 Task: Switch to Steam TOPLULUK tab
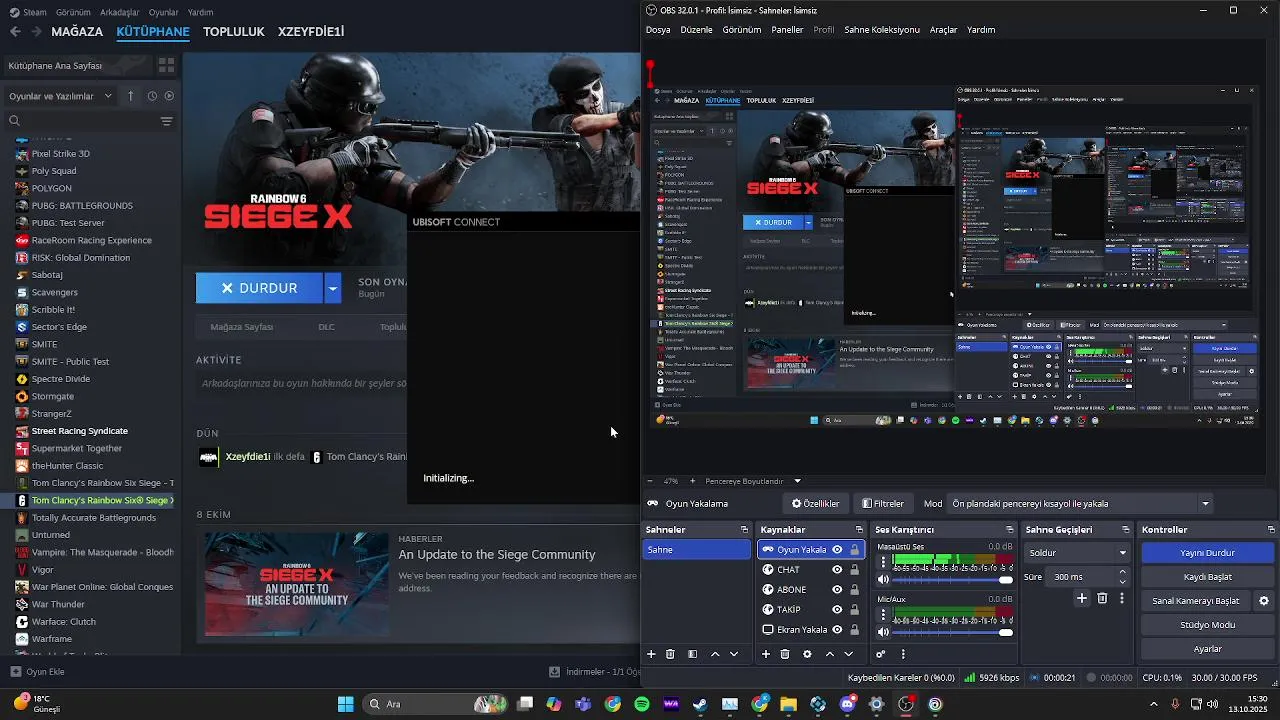click(x=233, y=31)
